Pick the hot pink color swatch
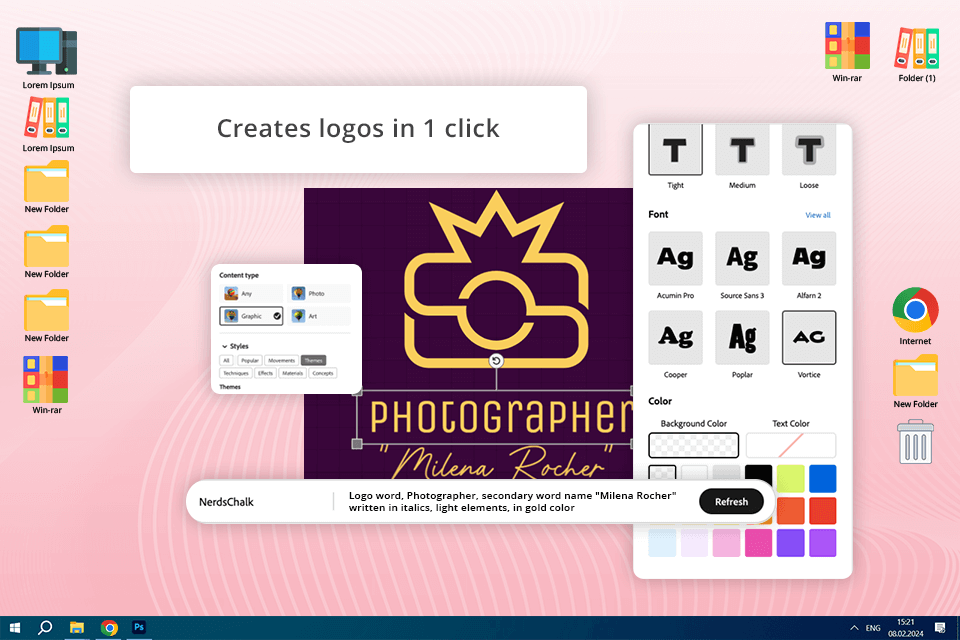Screen dimensions: 960x640 [759, 543]
